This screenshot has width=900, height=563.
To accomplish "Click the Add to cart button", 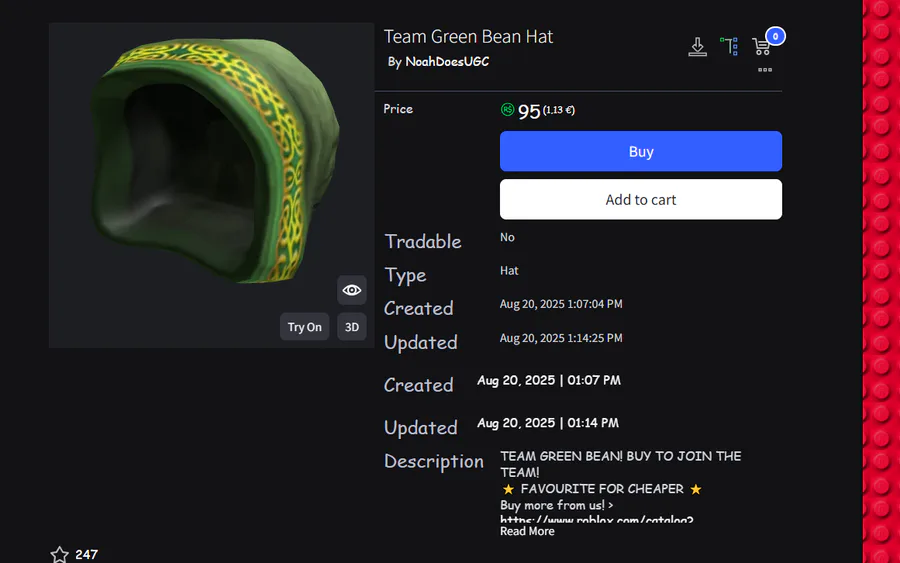I will [641, 200].
